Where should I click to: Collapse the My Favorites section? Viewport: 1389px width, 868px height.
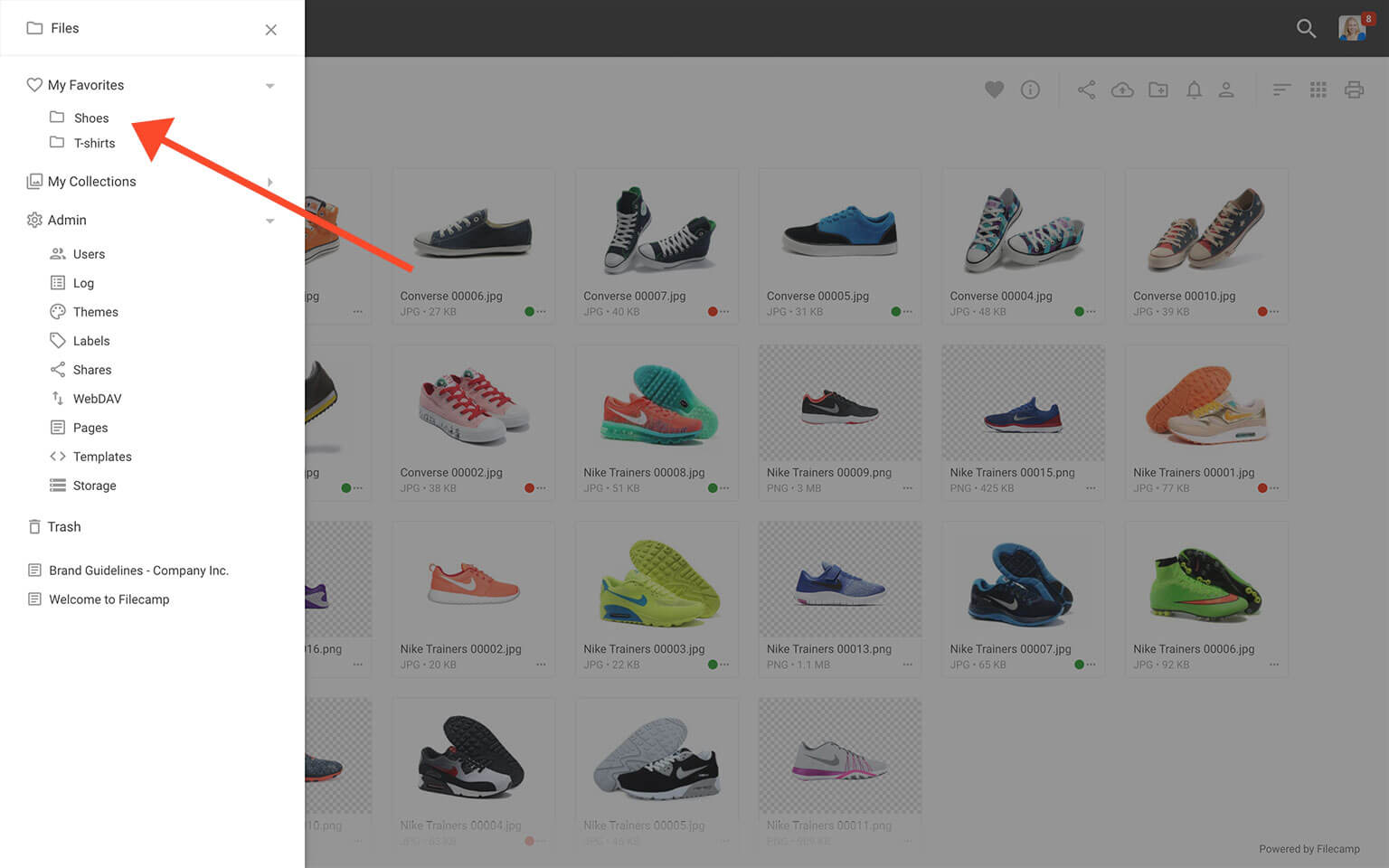[269, 86]
